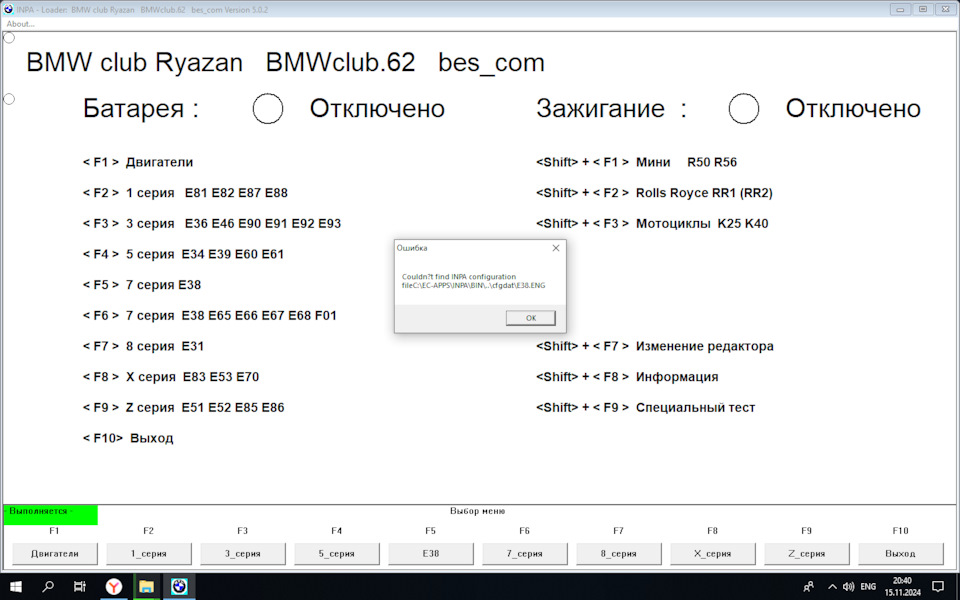Click the E38 function button
This screenshot has height=600, width=960.
click(430, 553)
